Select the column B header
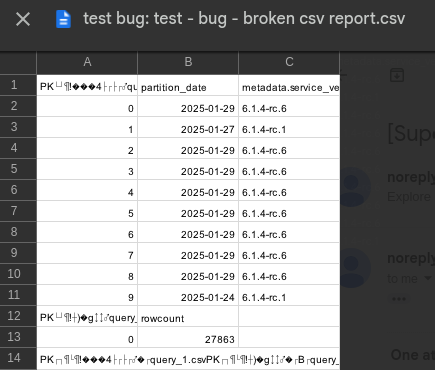 188,62
